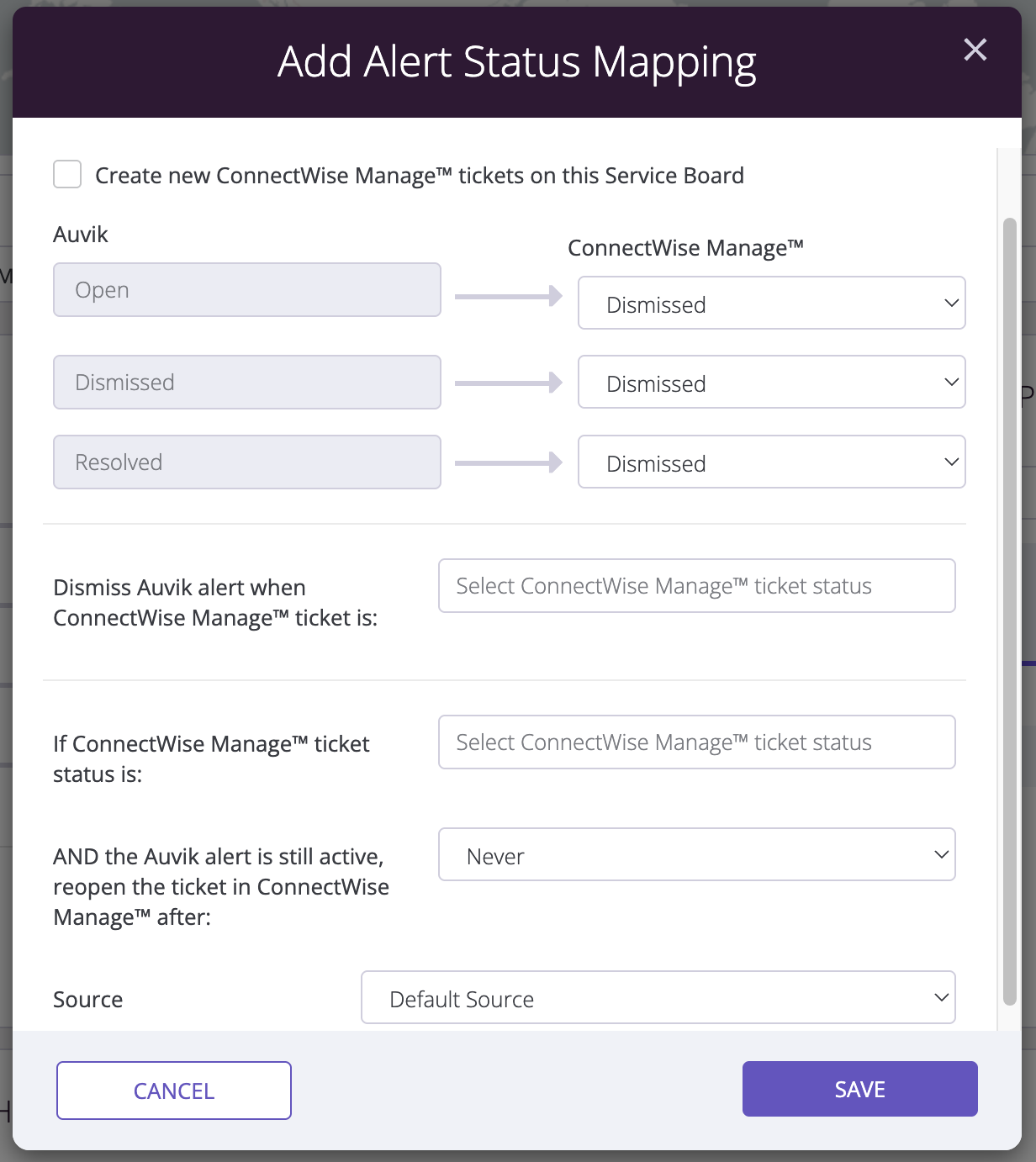
Task: Open ConnectWise status dropdown for Auvik Dismissed
Action: [x=771, y=382]
